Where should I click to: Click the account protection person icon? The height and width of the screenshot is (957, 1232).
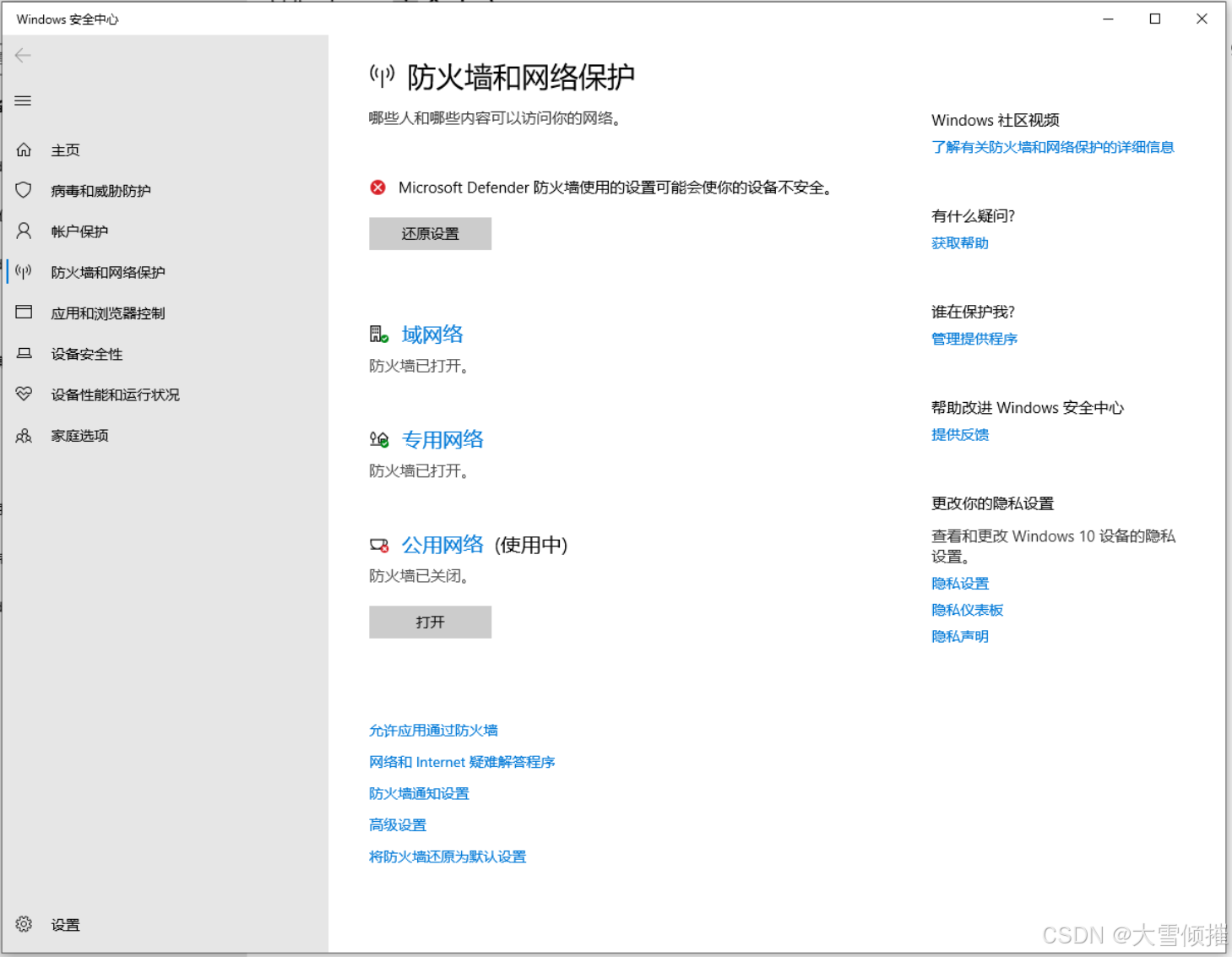pos(24,231)
